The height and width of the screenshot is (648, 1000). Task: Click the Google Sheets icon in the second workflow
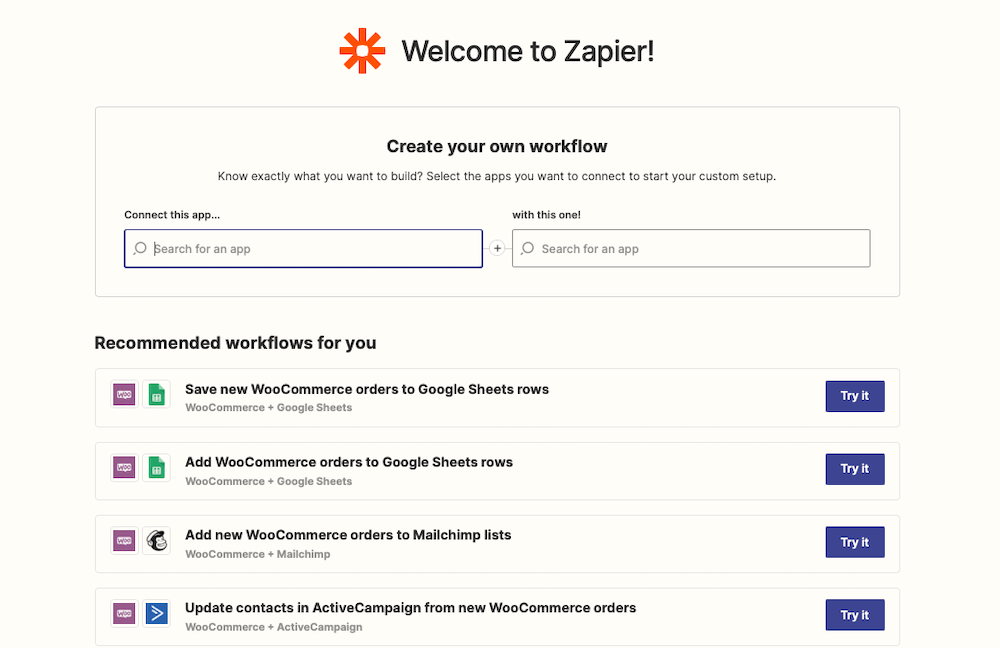click(x=156, y=467)
